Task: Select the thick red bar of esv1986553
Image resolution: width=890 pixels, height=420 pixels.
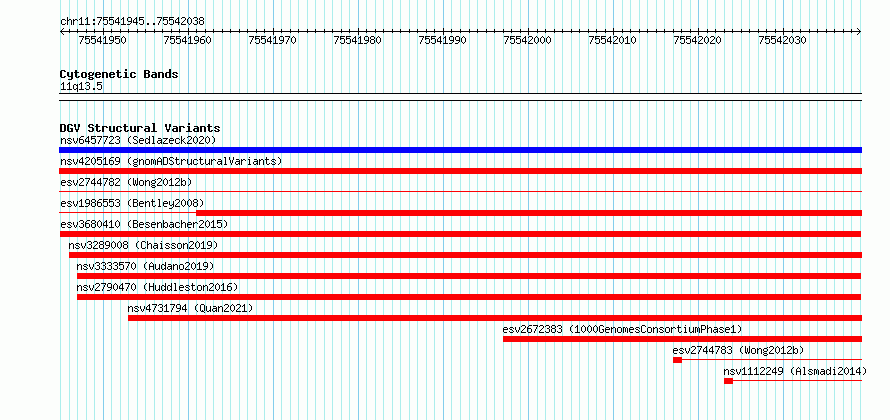Action: point(529,213)
